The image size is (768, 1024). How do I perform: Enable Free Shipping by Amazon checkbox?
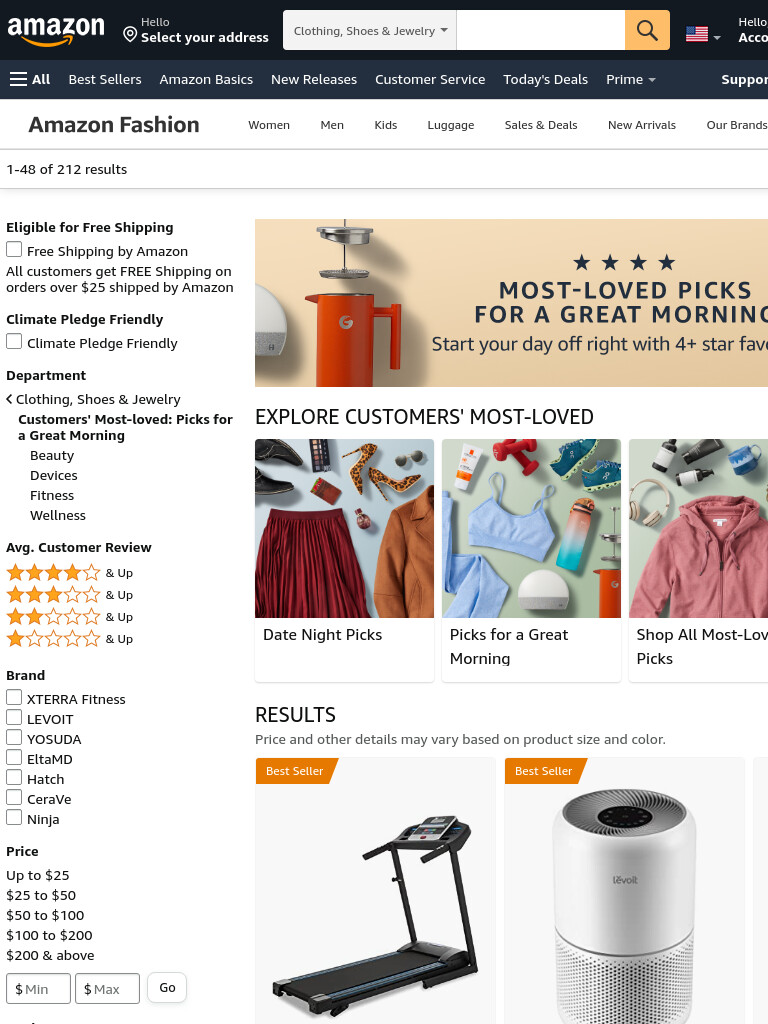coord(14,249)
